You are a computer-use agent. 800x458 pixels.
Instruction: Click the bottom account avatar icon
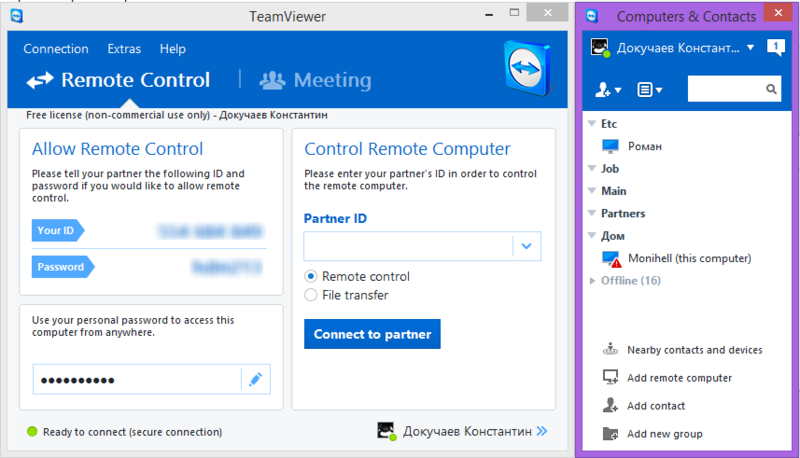(x=387, y=431)
